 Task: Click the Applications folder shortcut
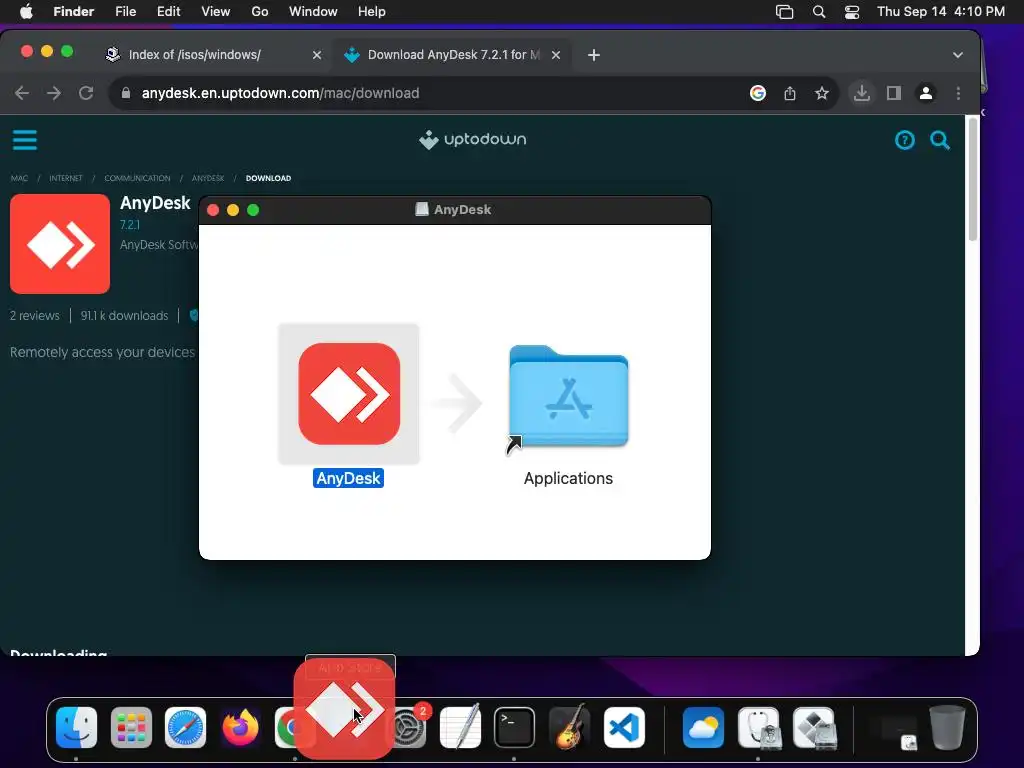pyautogui.click(x=568, y=397)
